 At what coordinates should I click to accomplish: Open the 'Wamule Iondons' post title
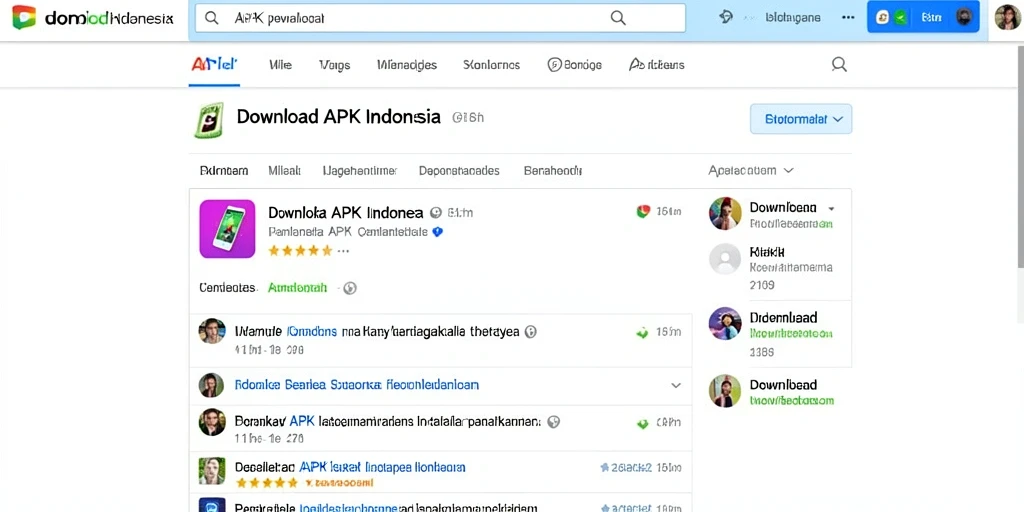[x=377, y=332]
